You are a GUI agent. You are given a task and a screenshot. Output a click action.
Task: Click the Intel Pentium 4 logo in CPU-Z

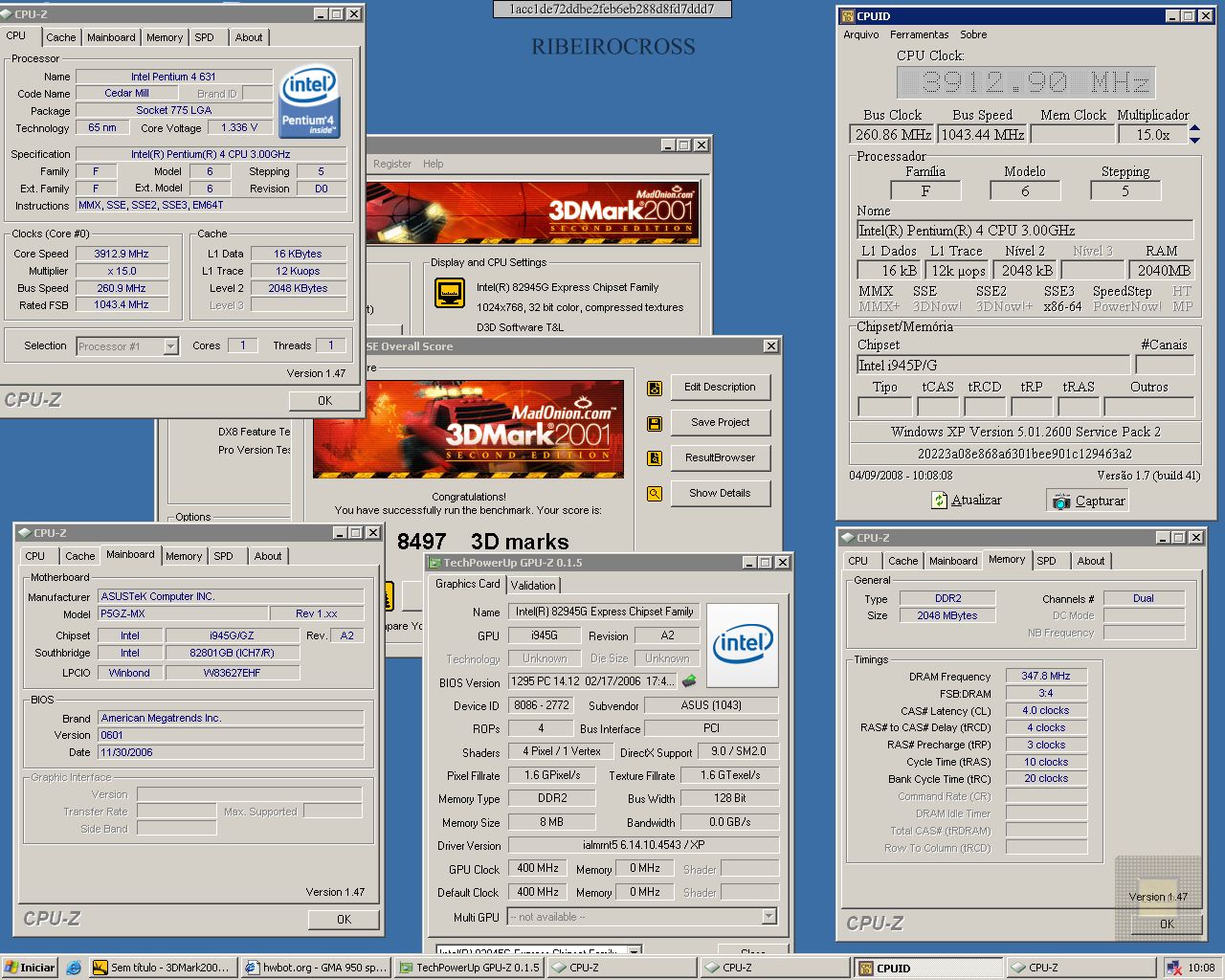(309, 102)
